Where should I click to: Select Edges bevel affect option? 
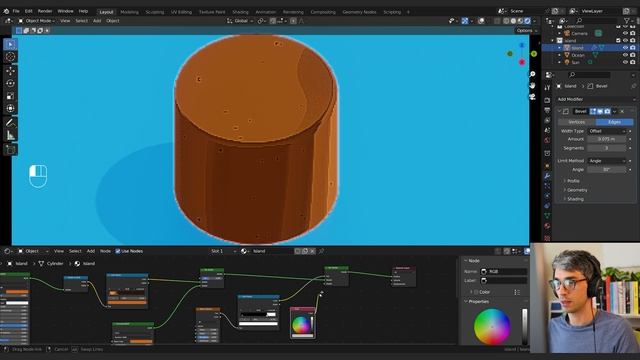[615, 122]
